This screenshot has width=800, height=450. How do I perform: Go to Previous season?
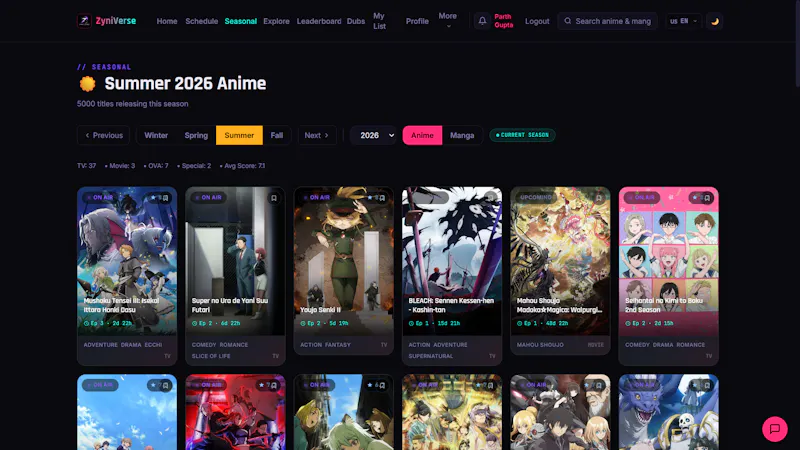(x=104, y=135)
